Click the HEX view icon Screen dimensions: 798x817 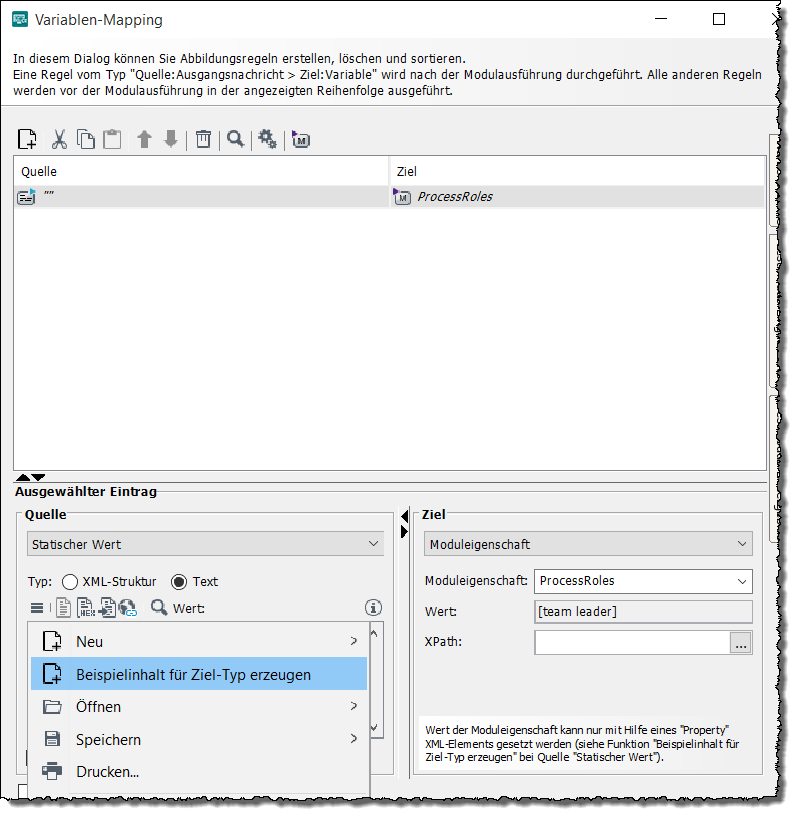tap(86, 607)
